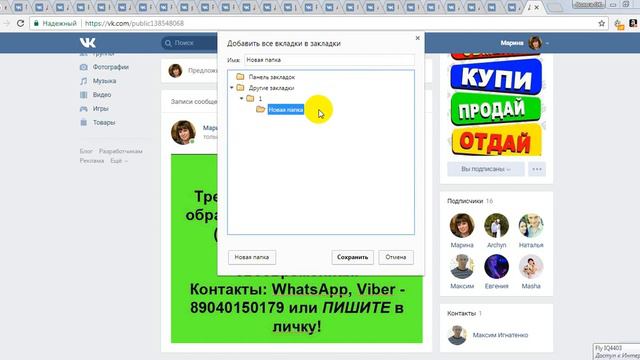Cancel the dialog with Отмена
The height and width of the screenshot is (360, 640).
pyautogui.click(x=396, y=257)
